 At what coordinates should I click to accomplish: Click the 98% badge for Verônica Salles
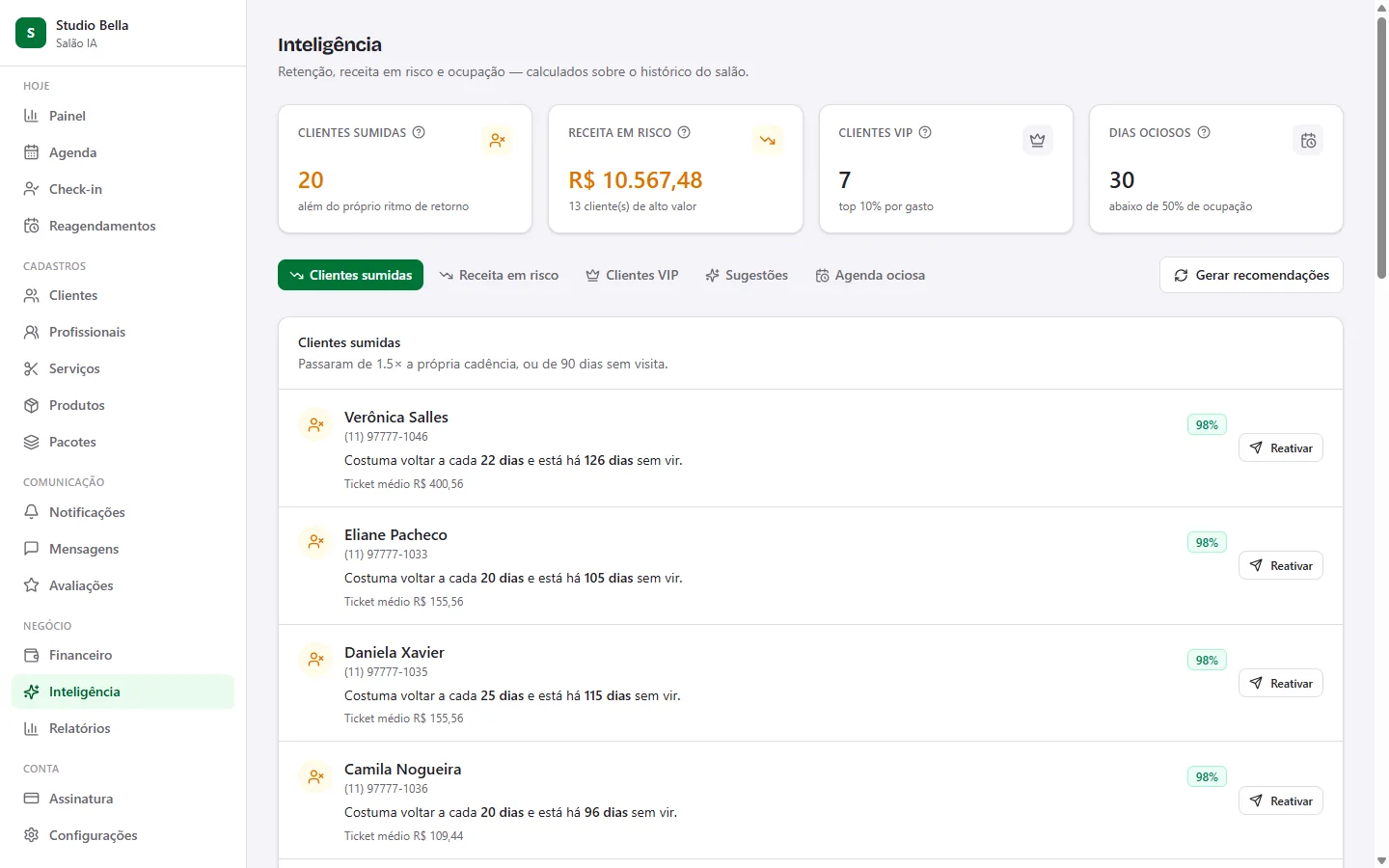coord(1207,425)
